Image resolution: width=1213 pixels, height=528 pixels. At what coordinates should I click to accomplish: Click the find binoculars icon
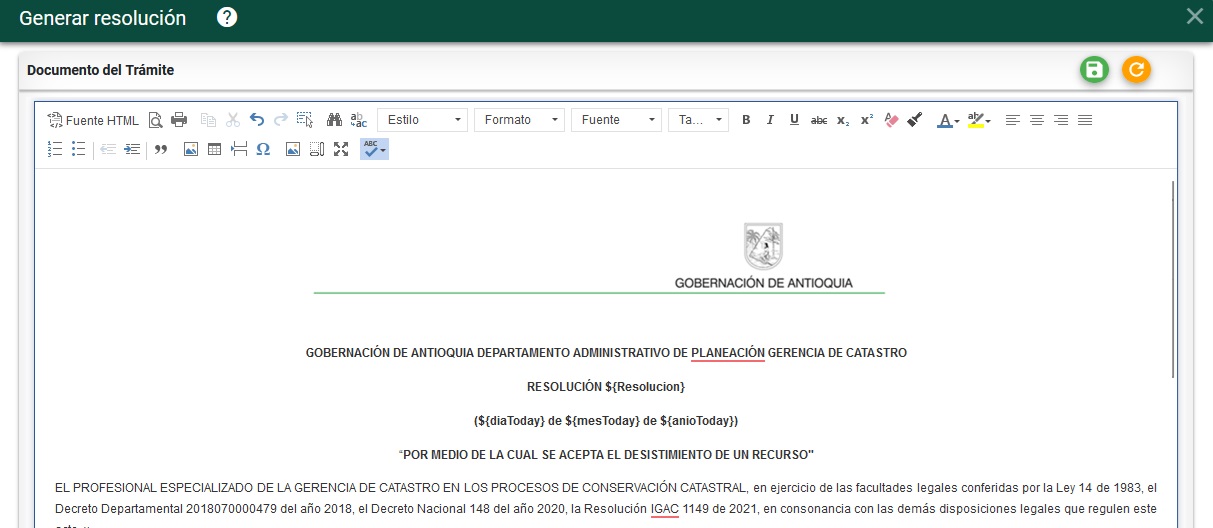point(334,120)
